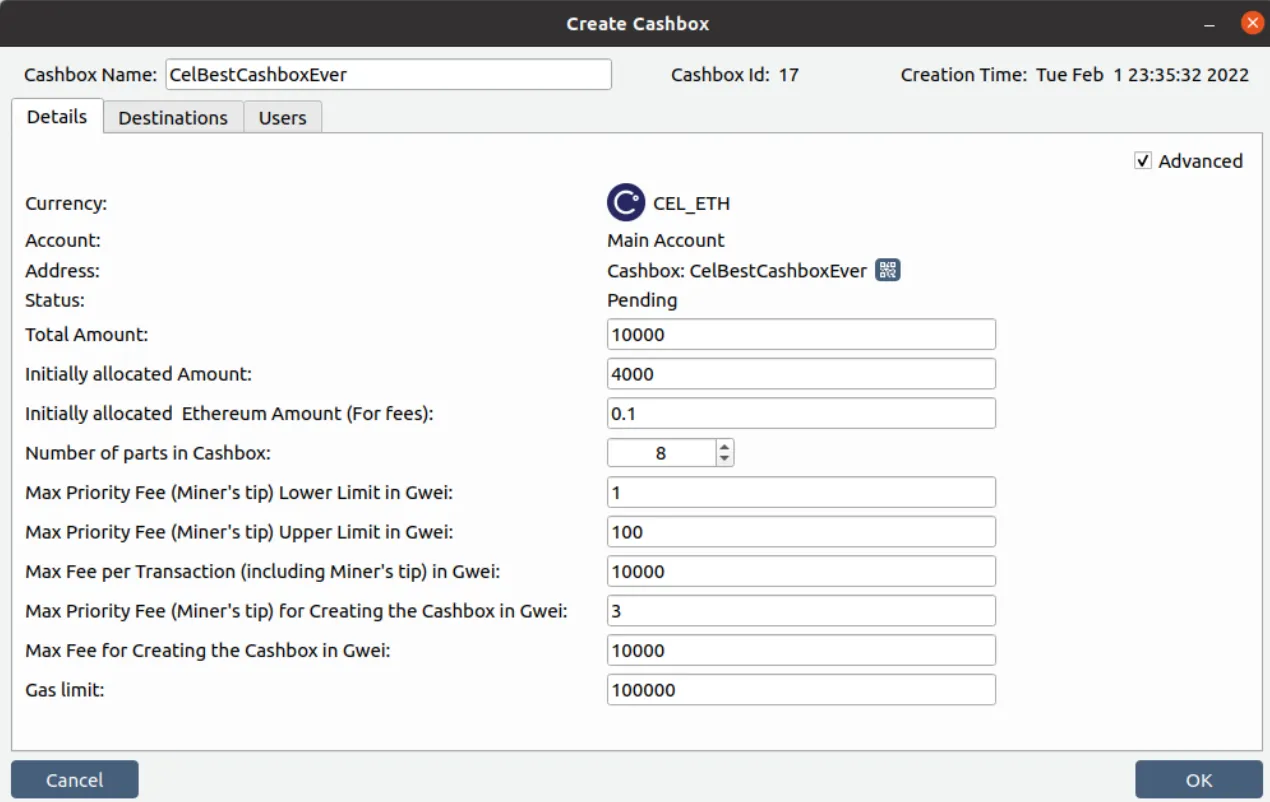Open the Destinations tab

(173, 117)
